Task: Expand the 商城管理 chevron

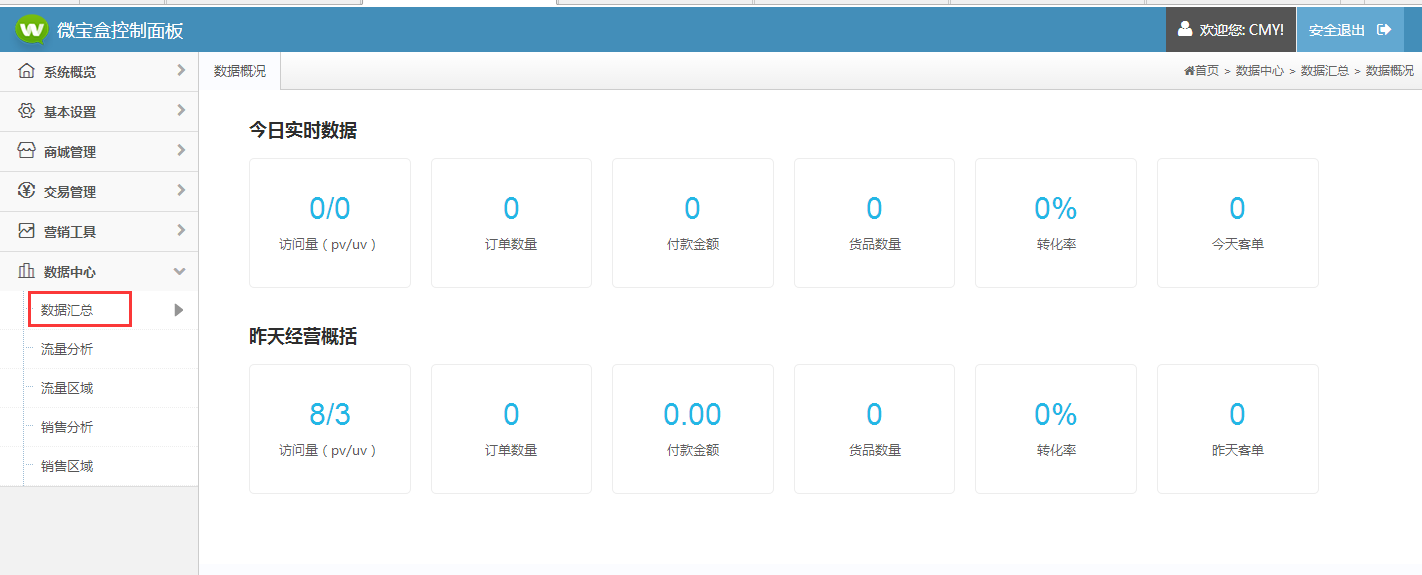Action: [181, 150]
